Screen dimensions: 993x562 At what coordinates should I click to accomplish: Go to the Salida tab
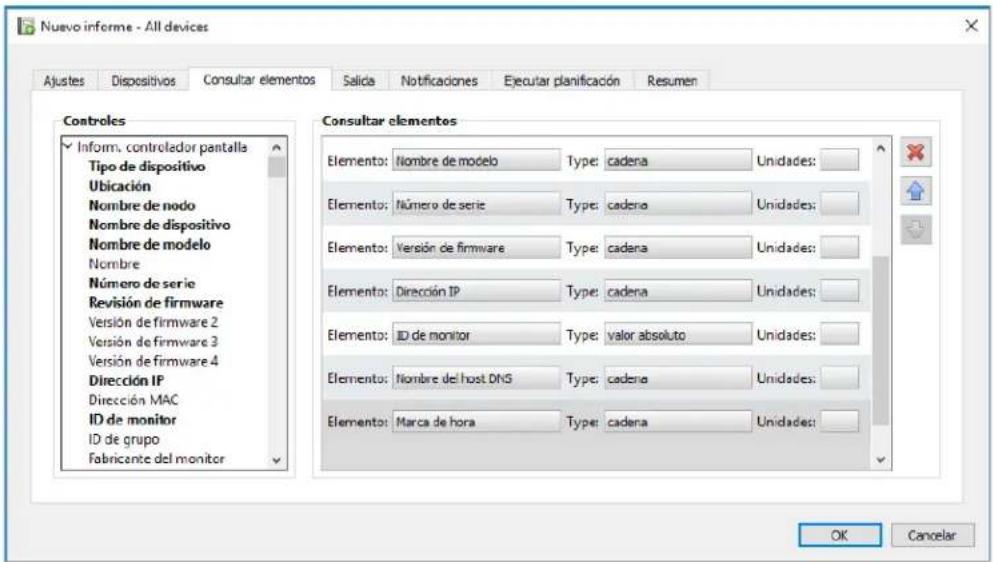click(x=358, y=81)
